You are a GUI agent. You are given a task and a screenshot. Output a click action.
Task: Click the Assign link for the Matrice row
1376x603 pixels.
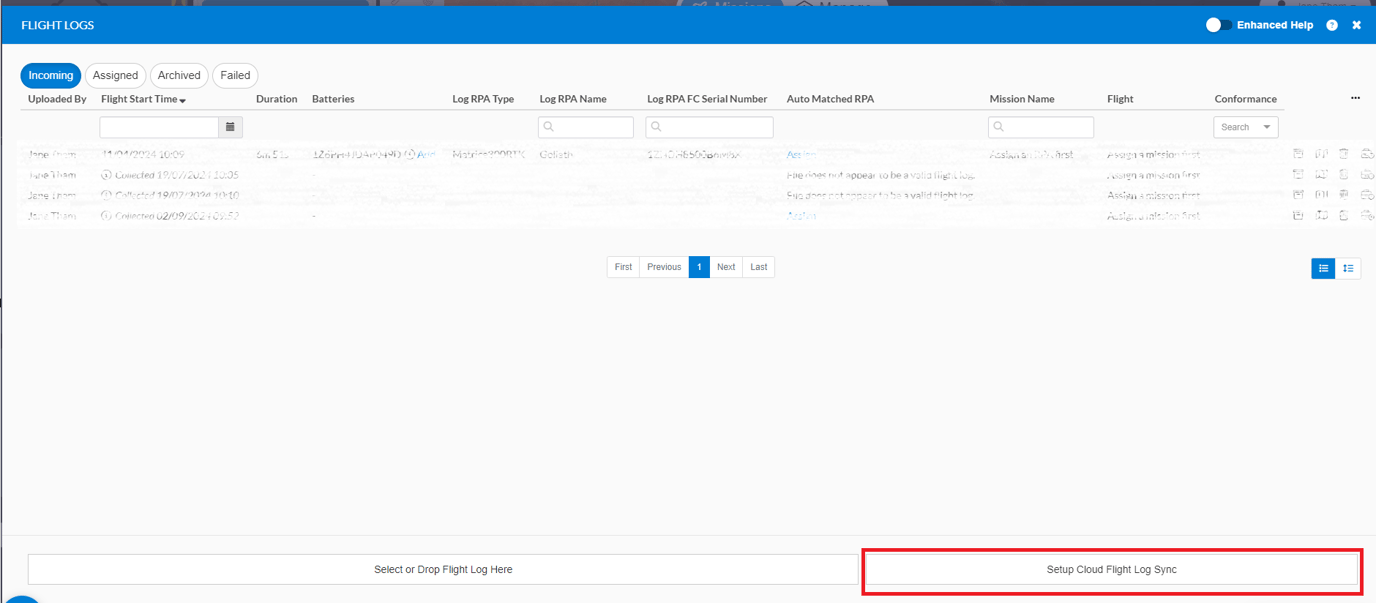pyautogui.click(x=801, y=154)
